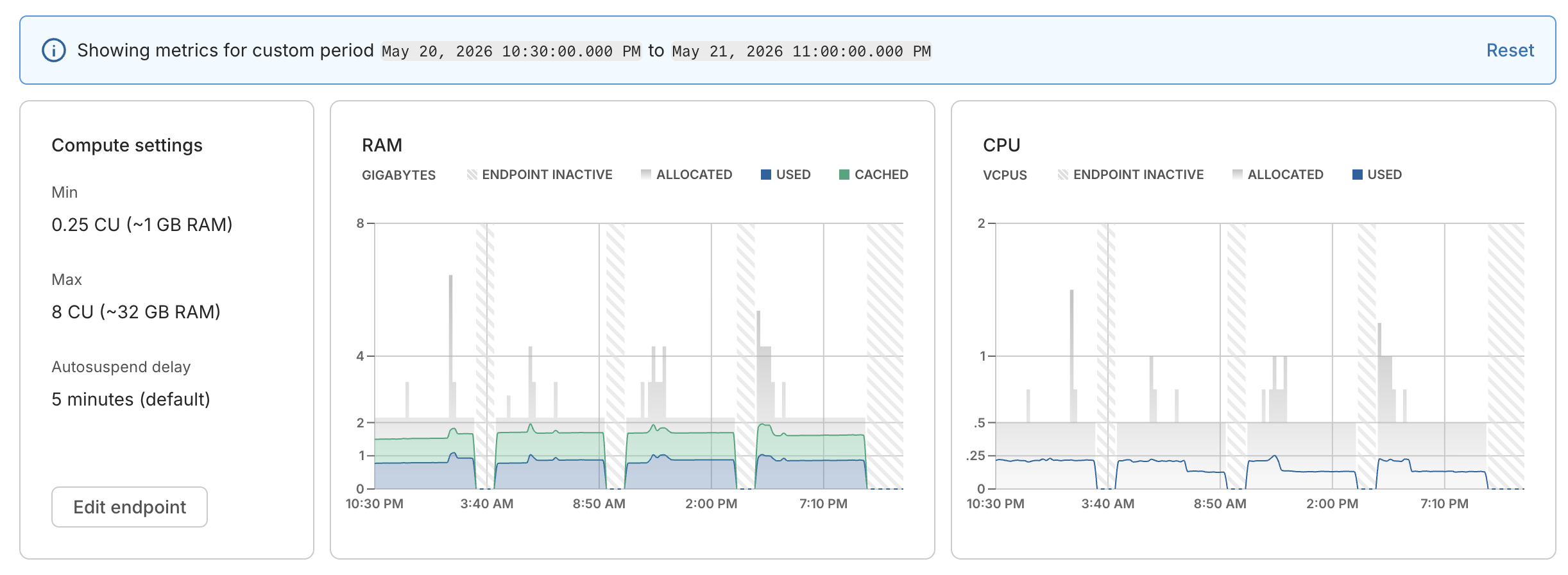The height and width of the screenshot is (575, 1568).
Task: Click the CPU chart Allocated legend swatch
Action: tap(1238, 175)
